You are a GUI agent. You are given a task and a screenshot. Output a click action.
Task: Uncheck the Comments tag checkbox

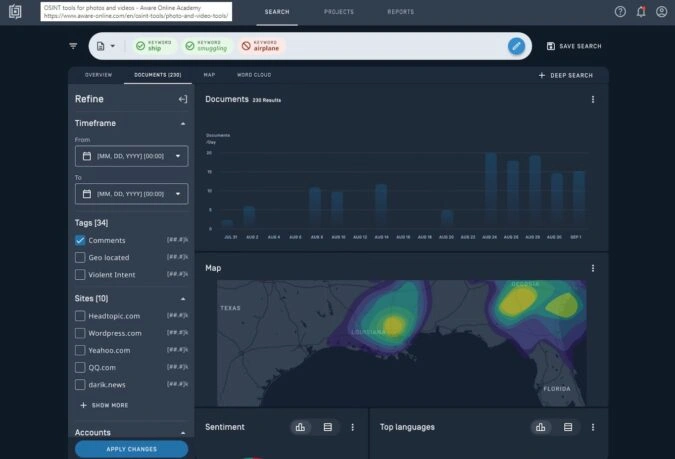(80, 241)
